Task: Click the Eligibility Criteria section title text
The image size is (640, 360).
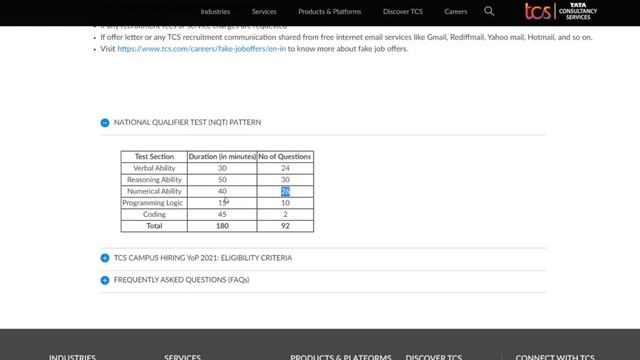Action: [x=203, y=258]
